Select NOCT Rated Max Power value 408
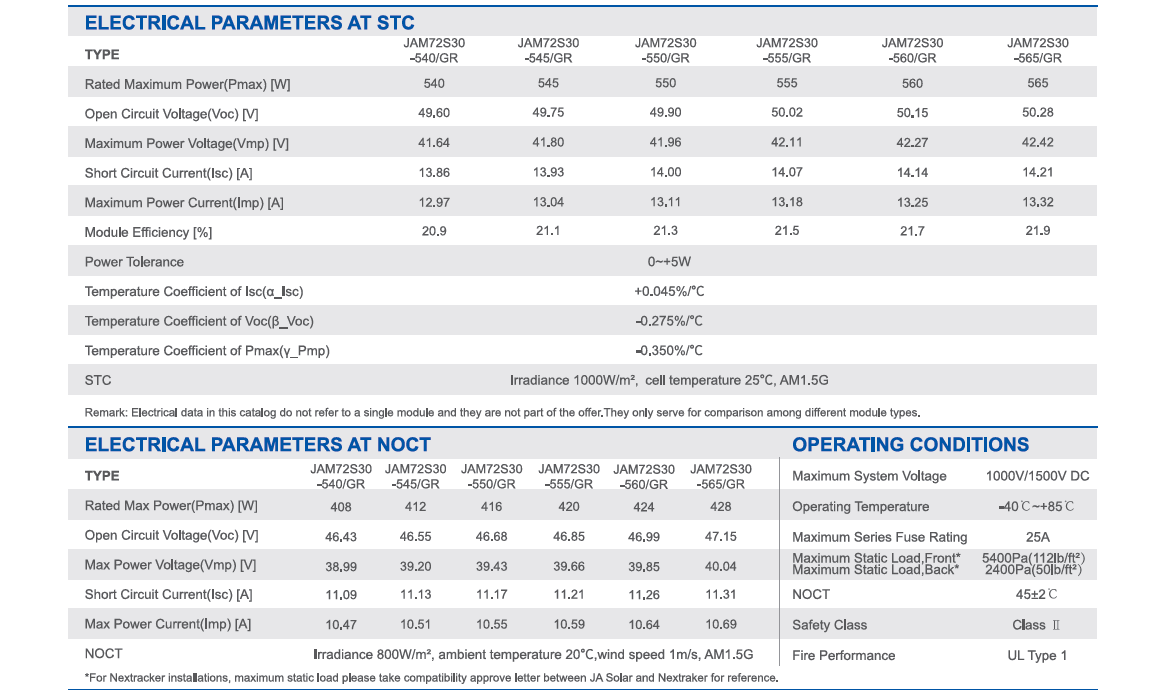1163x690 pixels. 340,507
